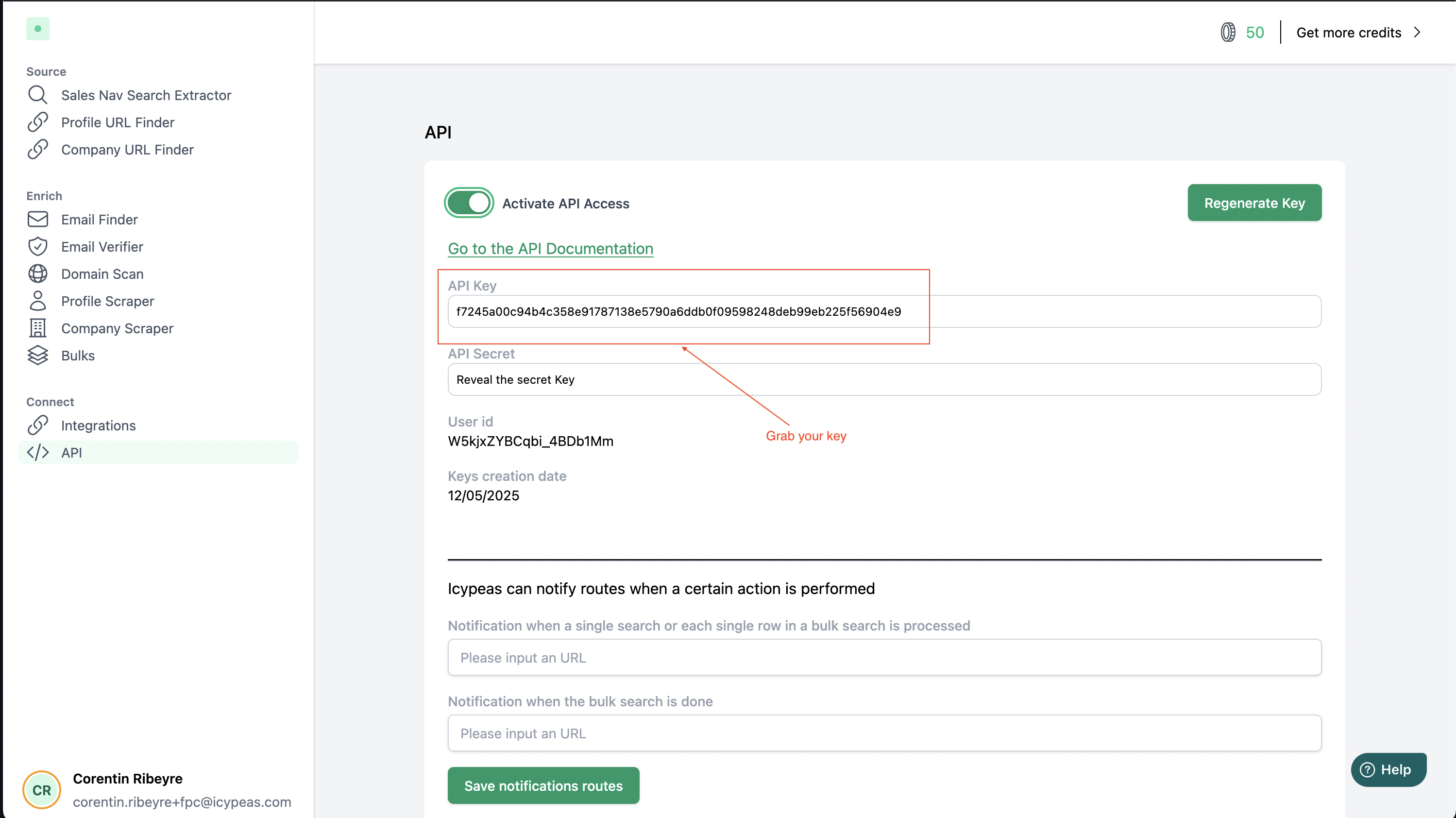Click the 50 credits count
The height and width of the screenshot is (818, 1456).
(x=1255, y=32)
